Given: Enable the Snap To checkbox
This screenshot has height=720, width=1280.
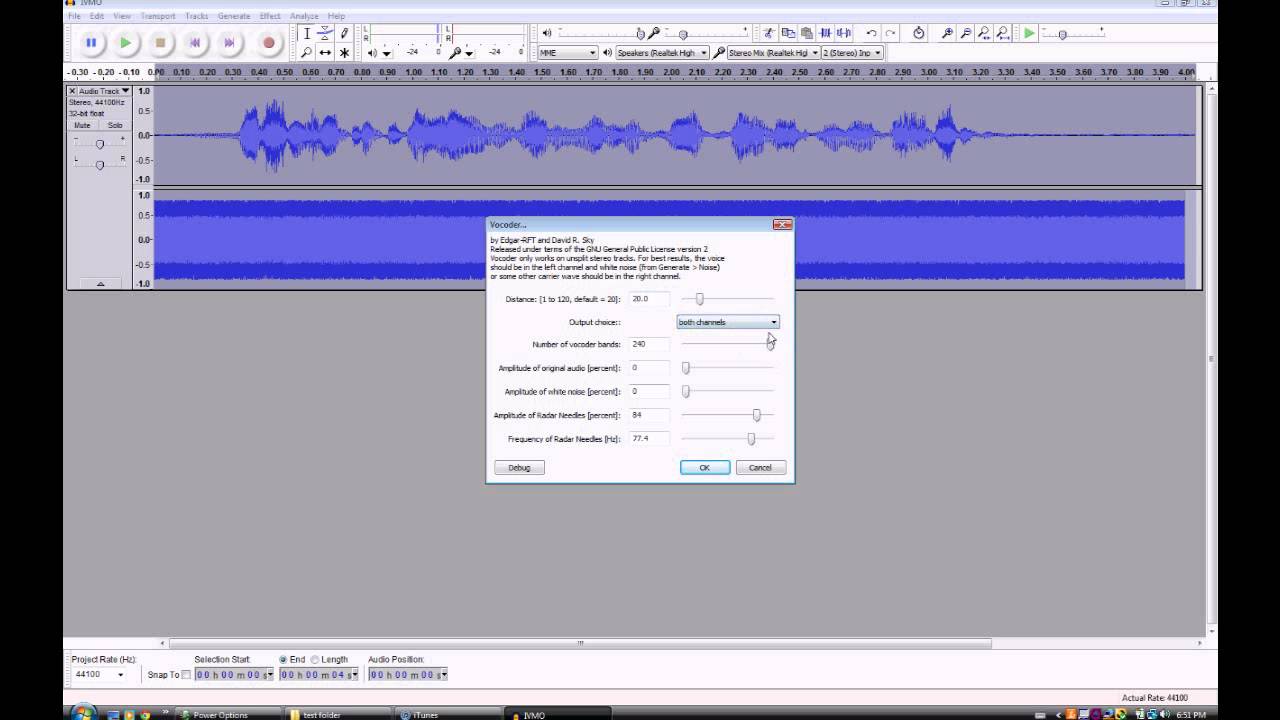Looking at the screenshot, I should point(185,675).
